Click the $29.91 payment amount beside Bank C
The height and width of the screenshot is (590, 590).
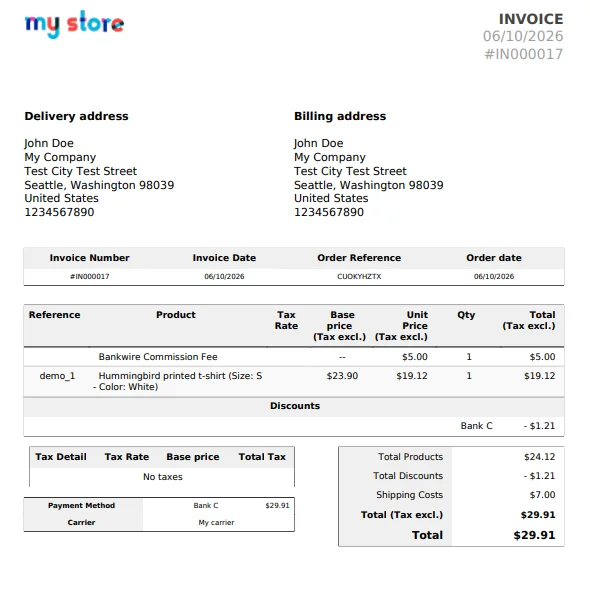tap(277, 505)
